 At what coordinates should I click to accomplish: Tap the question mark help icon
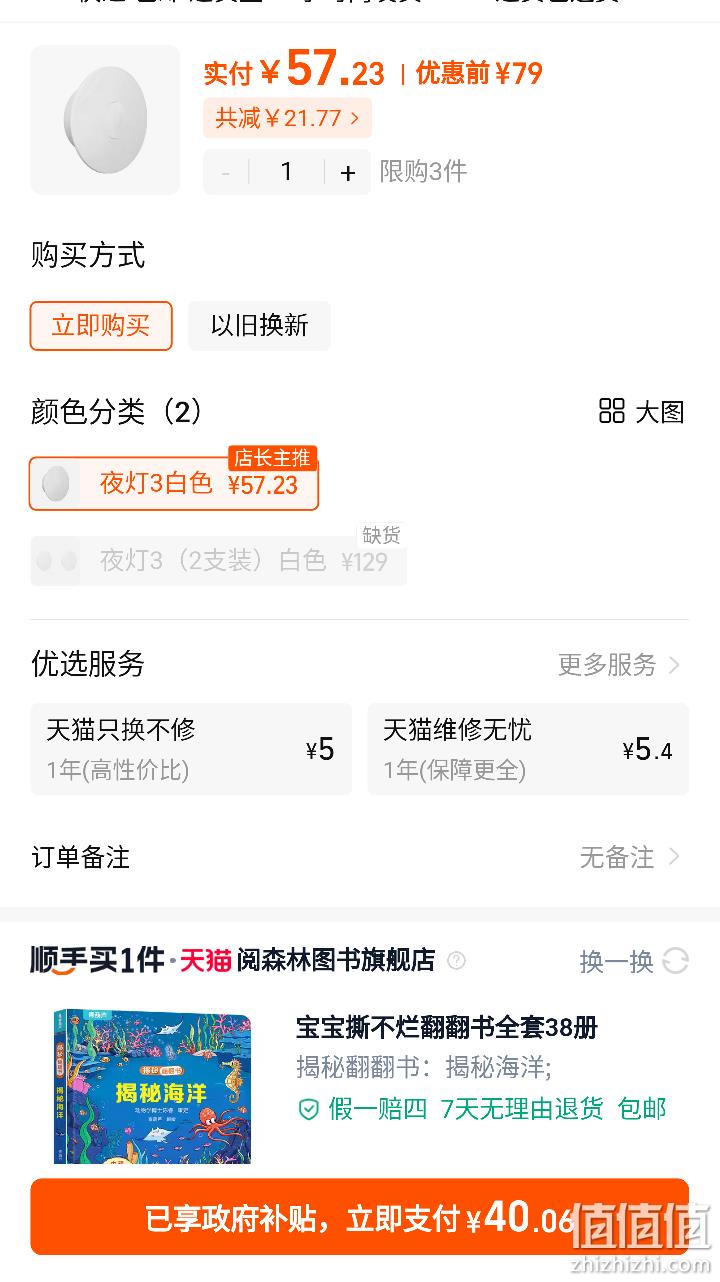click(x=456, y=961)
